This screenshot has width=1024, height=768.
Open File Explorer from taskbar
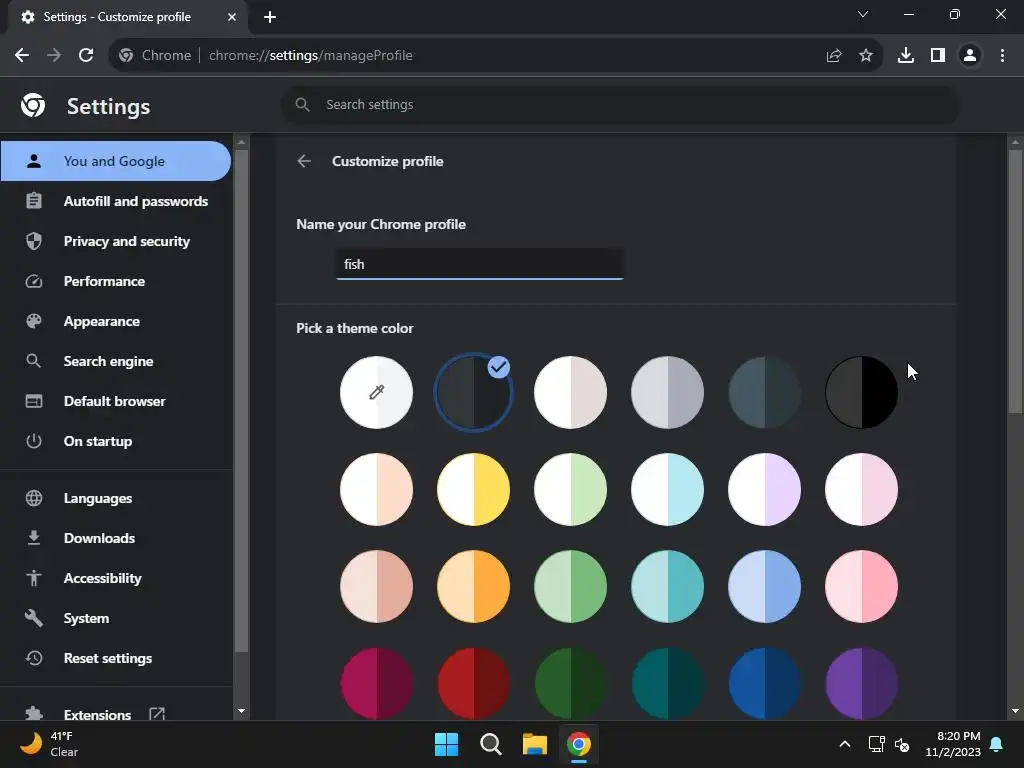click(535, 744)
